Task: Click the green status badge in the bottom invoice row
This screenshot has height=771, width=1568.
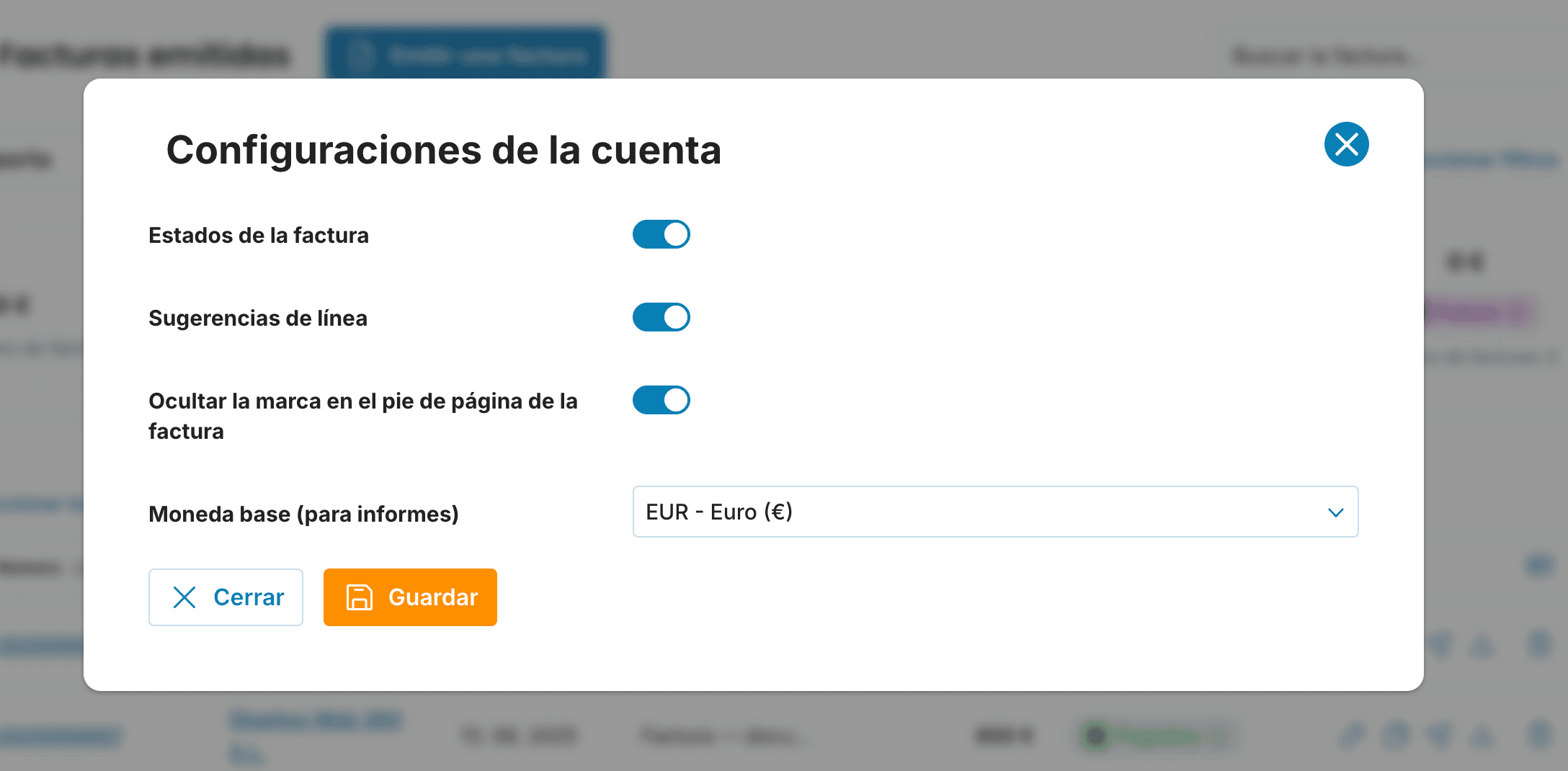Action: 1158,736
